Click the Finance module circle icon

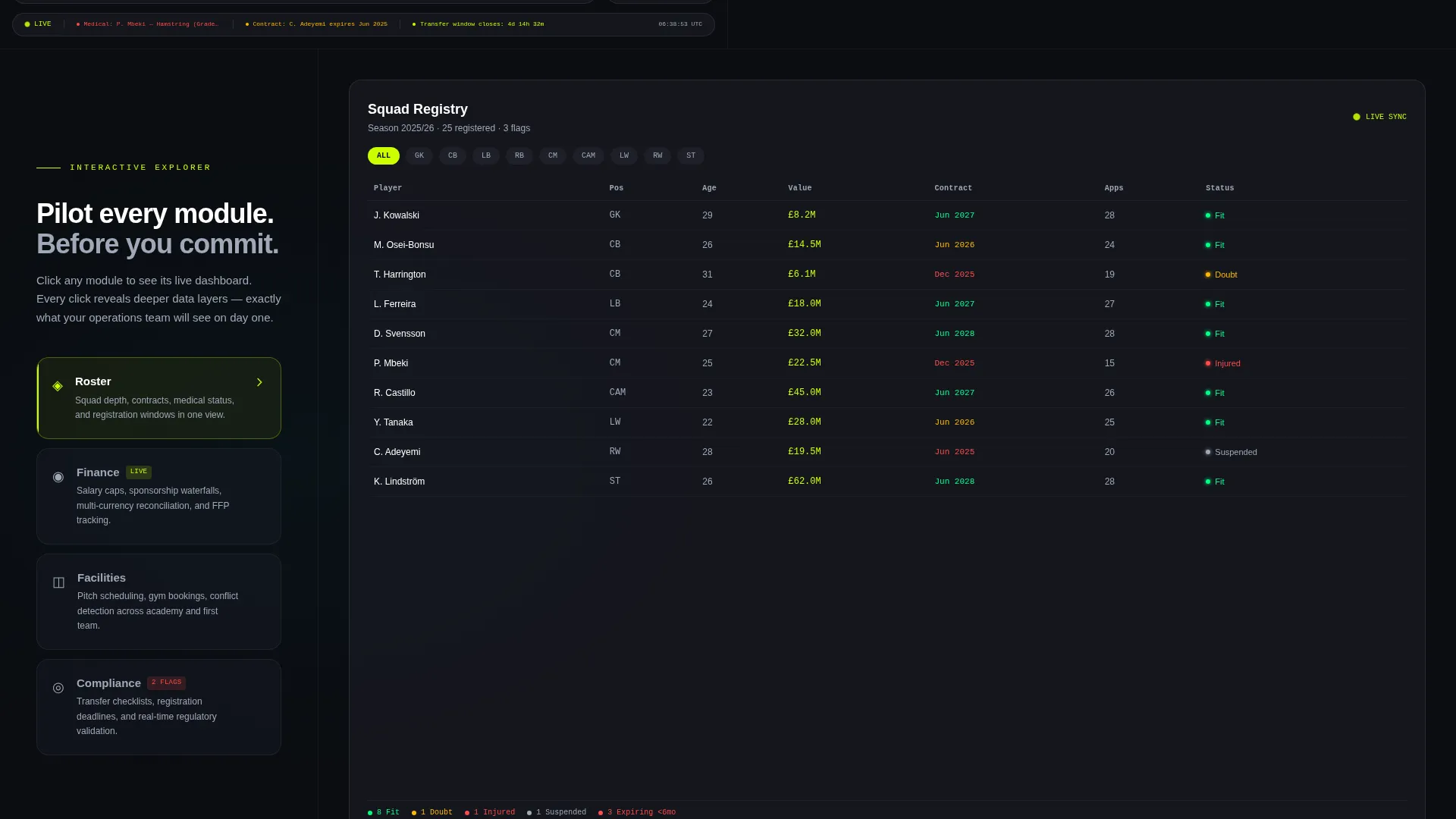pos(58,477)
